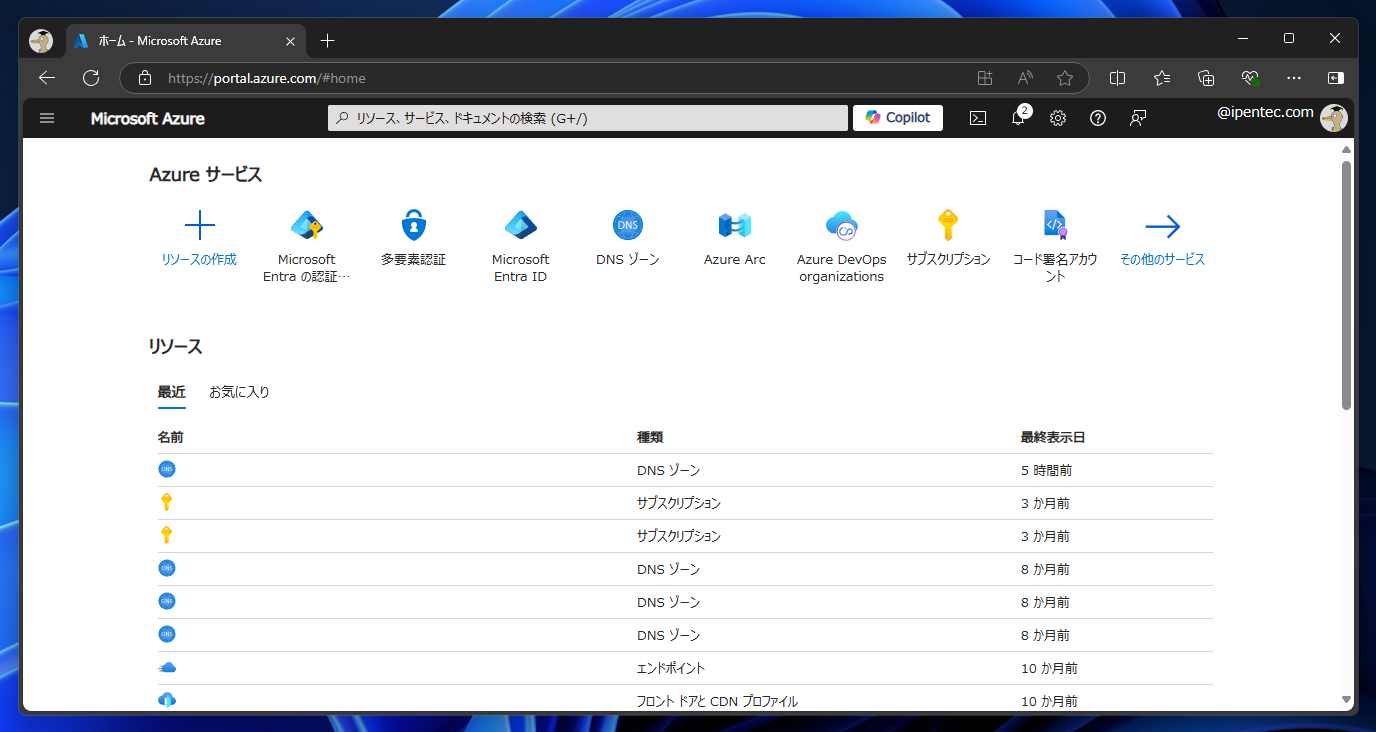Open the Azure DevOps organizations service

(x=841, y=224)
